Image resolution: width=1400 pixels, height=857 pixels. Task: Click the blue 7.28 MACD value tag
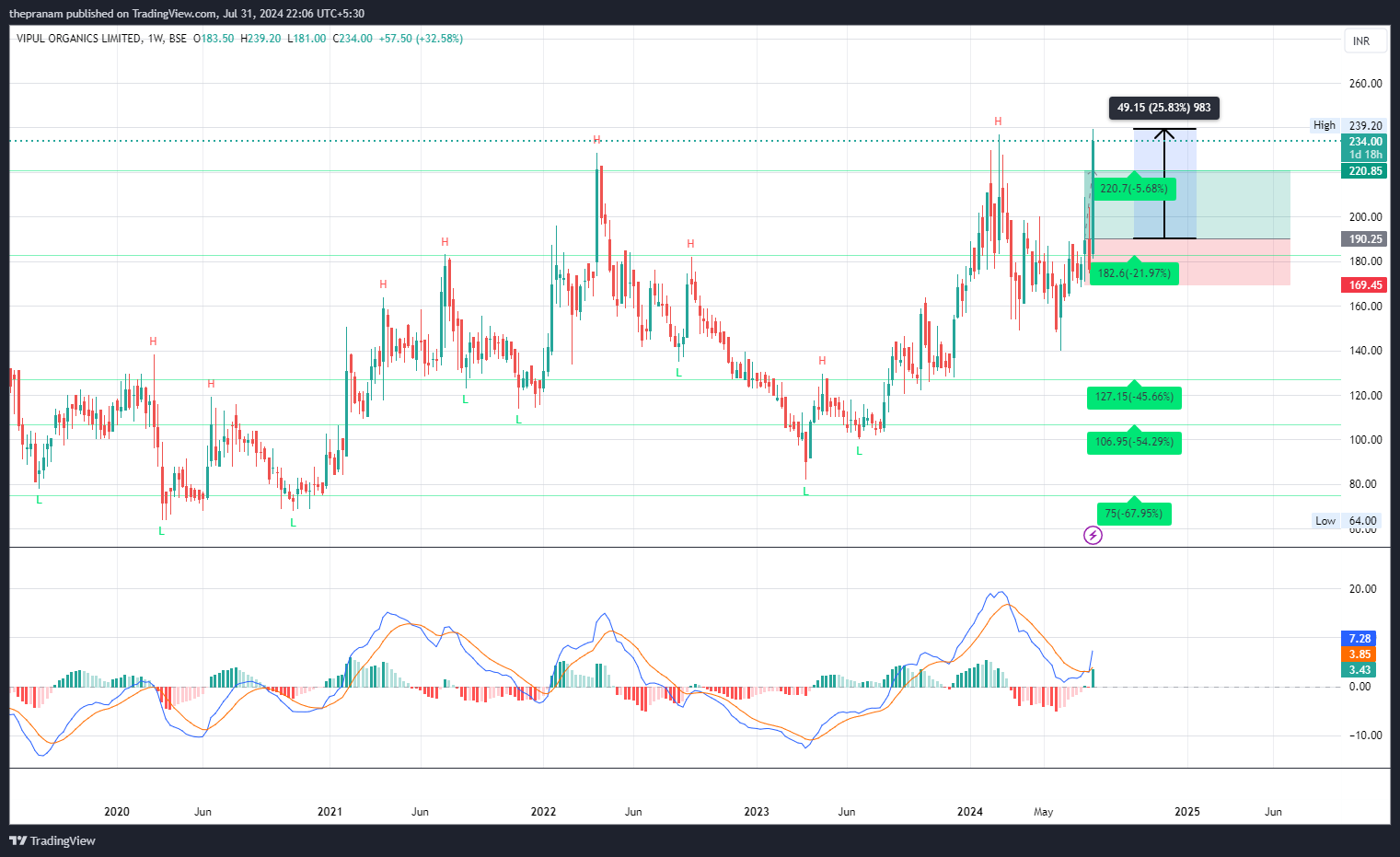click(x=1360, y=639)
